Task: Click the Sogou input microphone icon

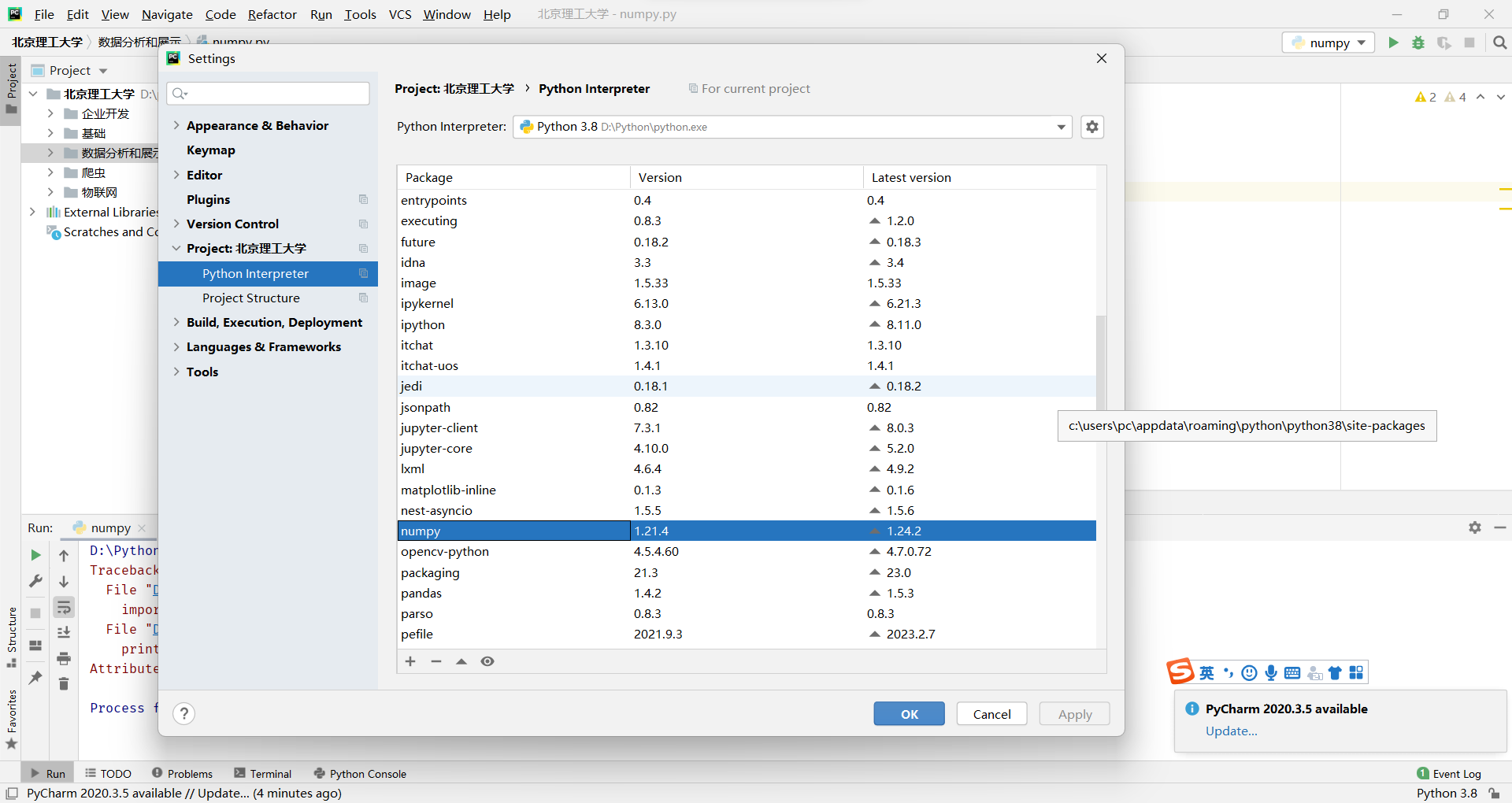Action: (x=1269, y=672)
